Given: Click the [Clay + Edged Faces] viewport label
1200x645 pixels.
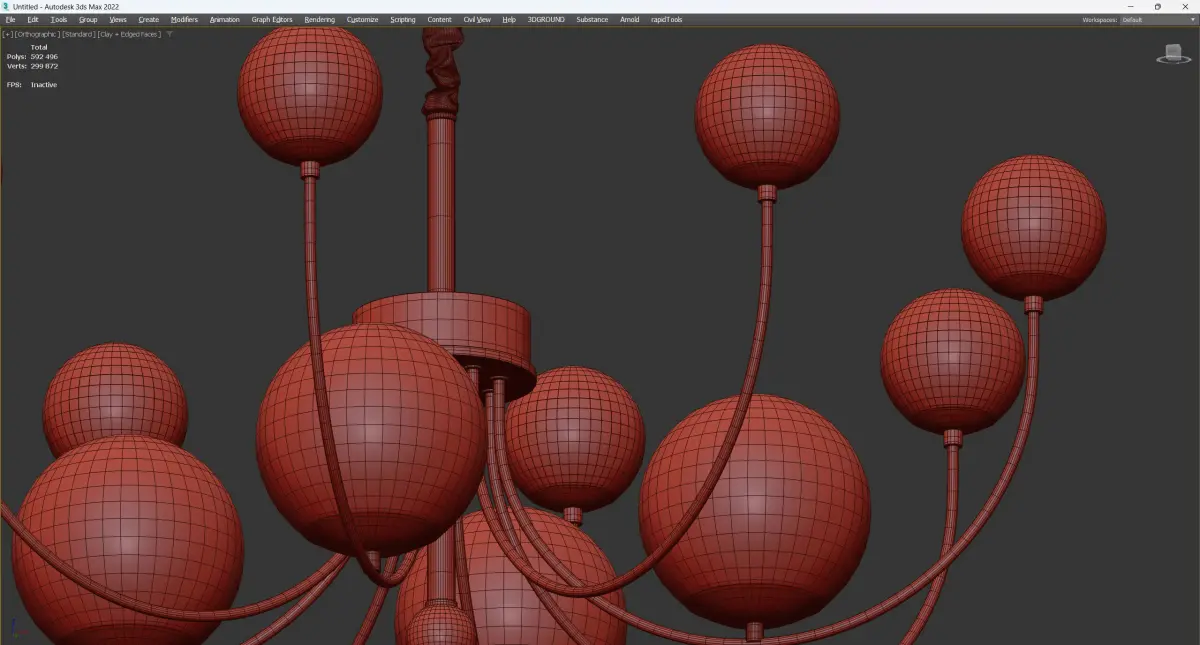Looking at the screenshot, I should click(129, 34).
